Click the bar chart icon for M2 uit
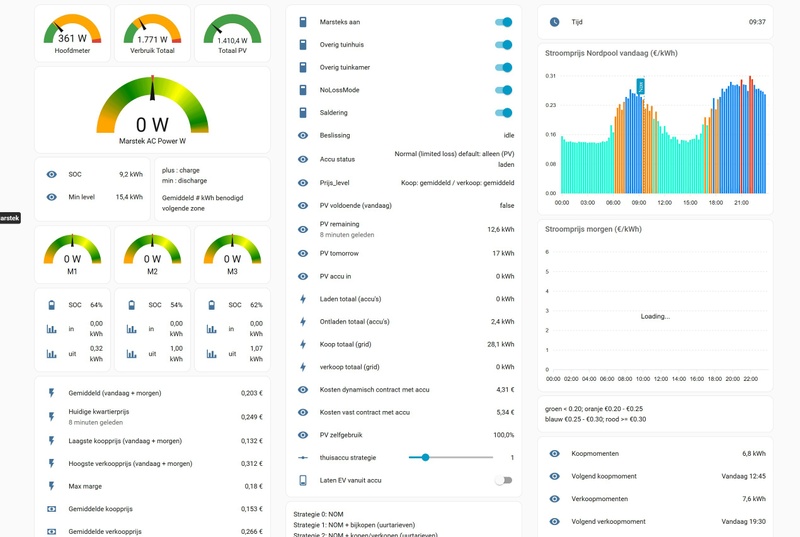This screenshot has width=800, height=537. coord(132,353)
